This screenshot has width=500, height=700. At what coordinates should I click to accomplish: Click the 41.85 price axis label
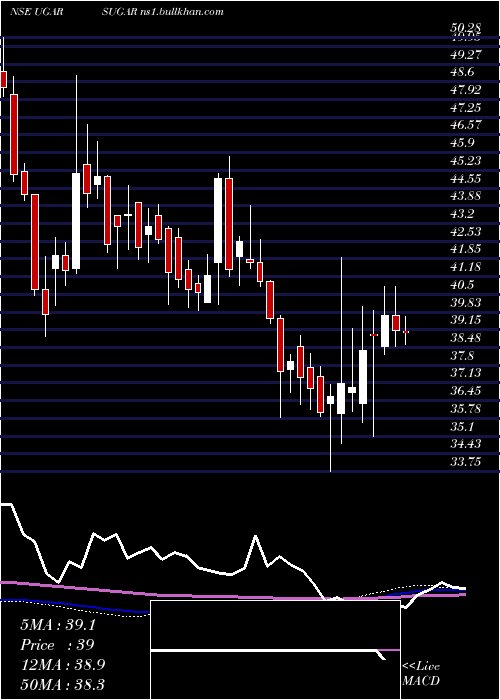467,250
